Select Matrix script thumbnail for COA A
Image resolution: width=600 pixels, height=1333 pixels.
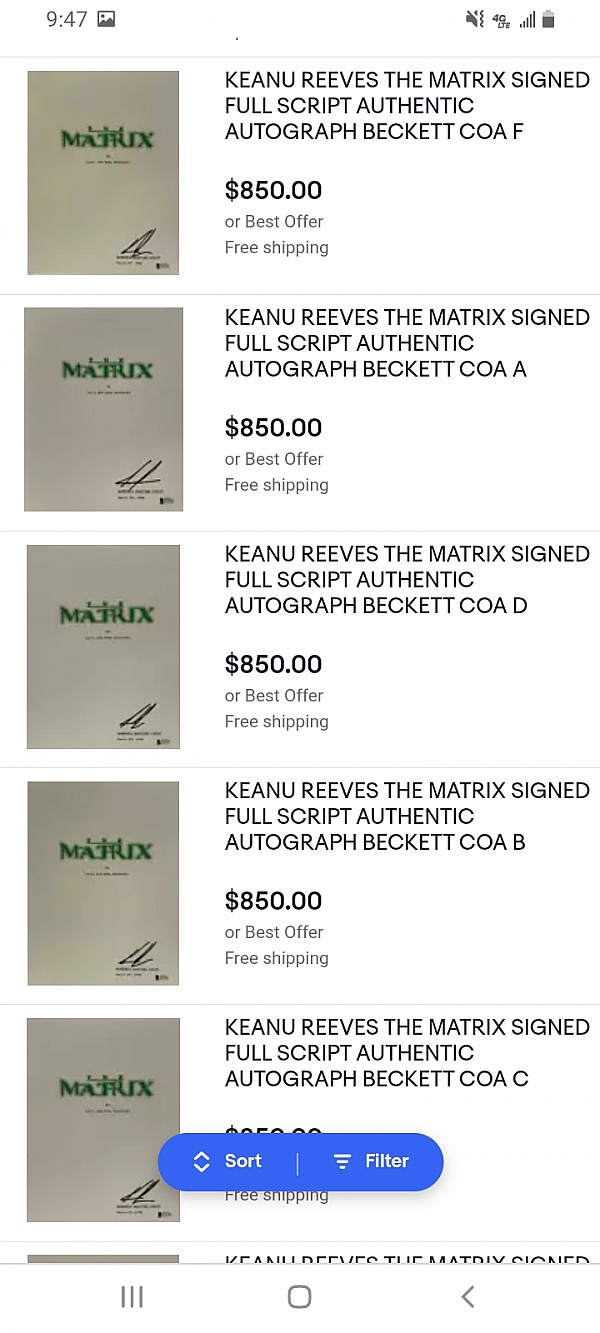pyautogui.click(x=103, y=409)
